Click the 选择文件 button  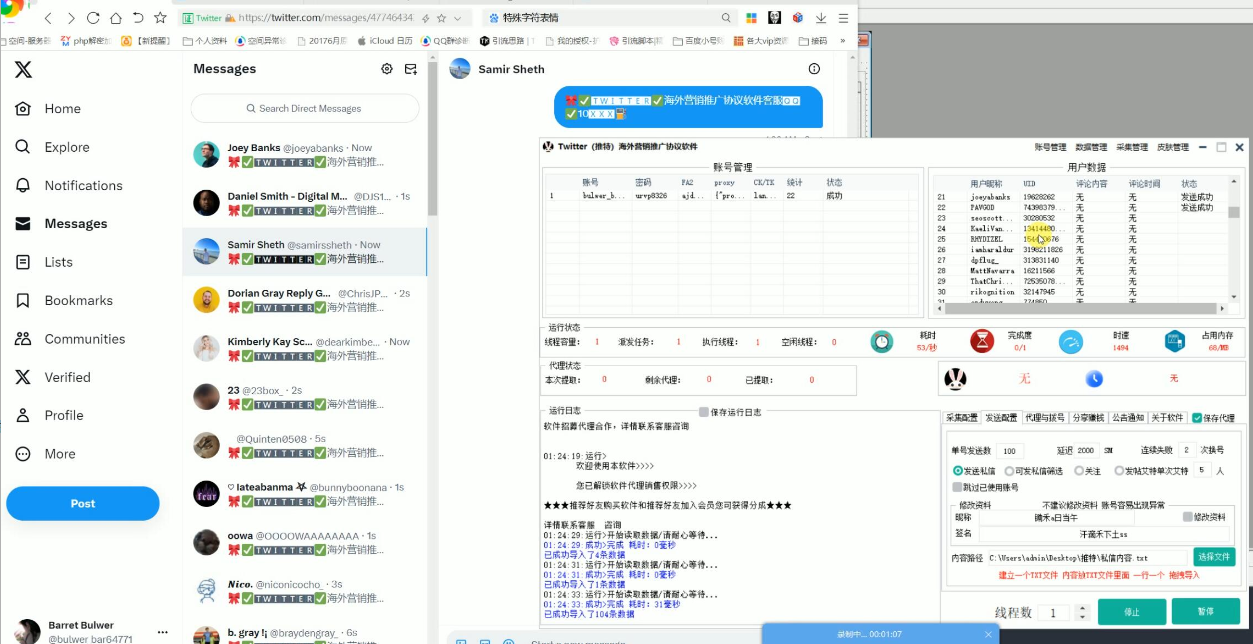(x=1215, y=557)
